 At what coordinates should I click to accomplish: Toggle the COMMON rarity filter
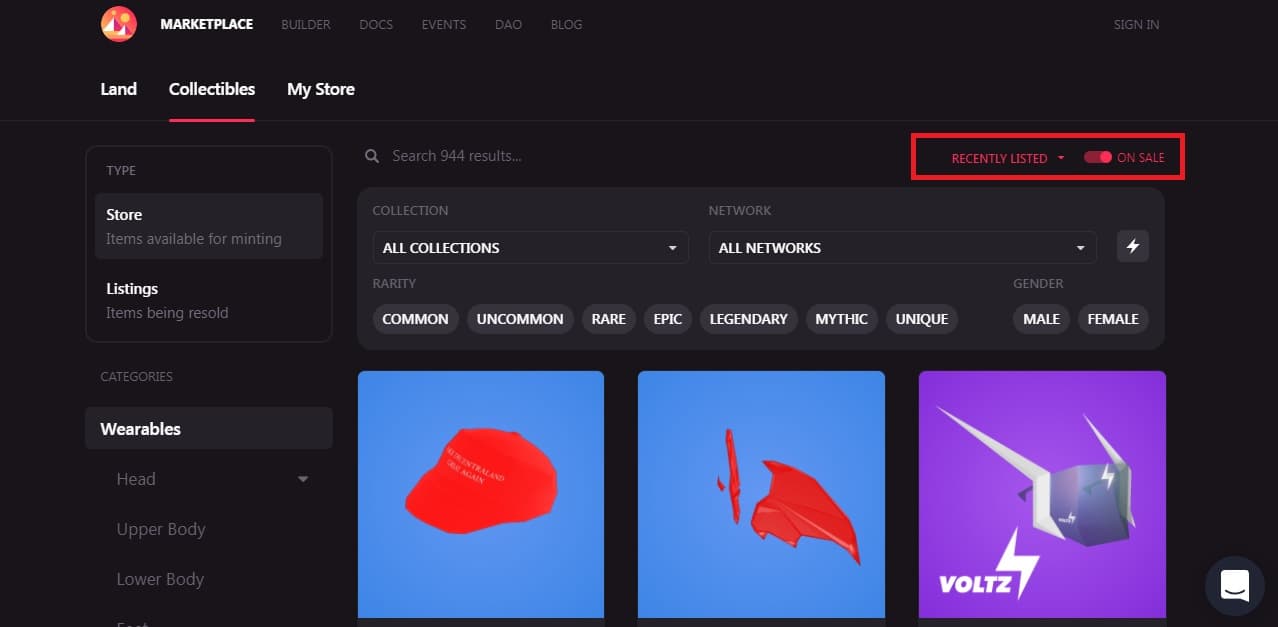[x=416, y=319]
